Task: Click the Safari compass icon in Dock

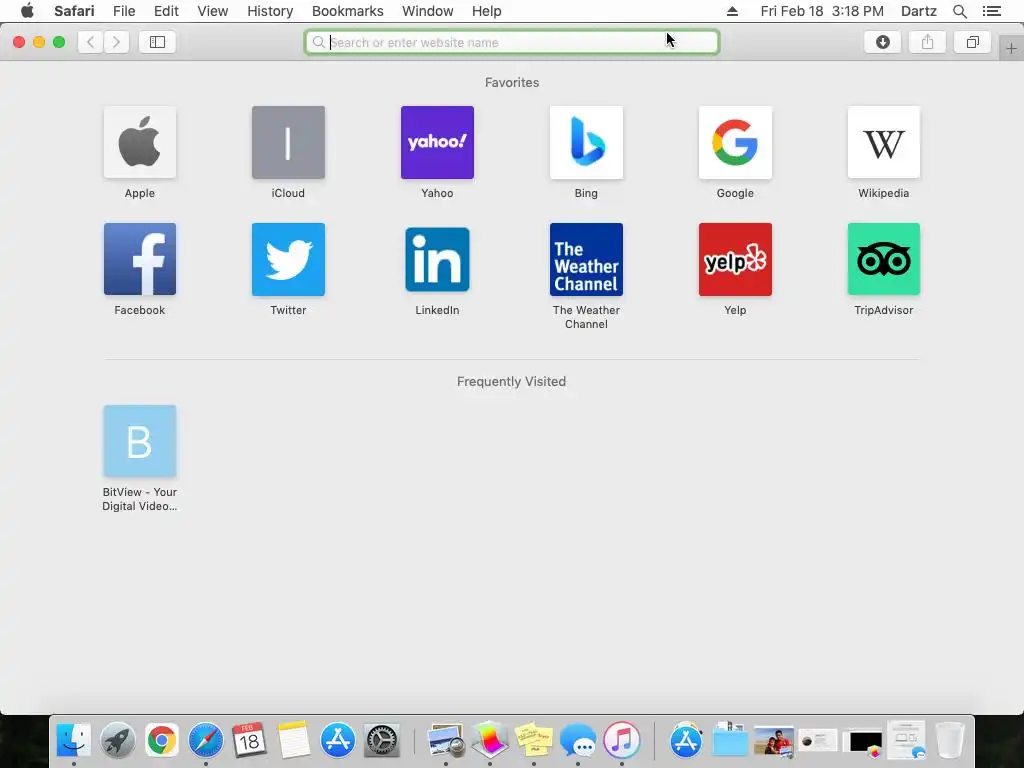Action: point(206,741)
